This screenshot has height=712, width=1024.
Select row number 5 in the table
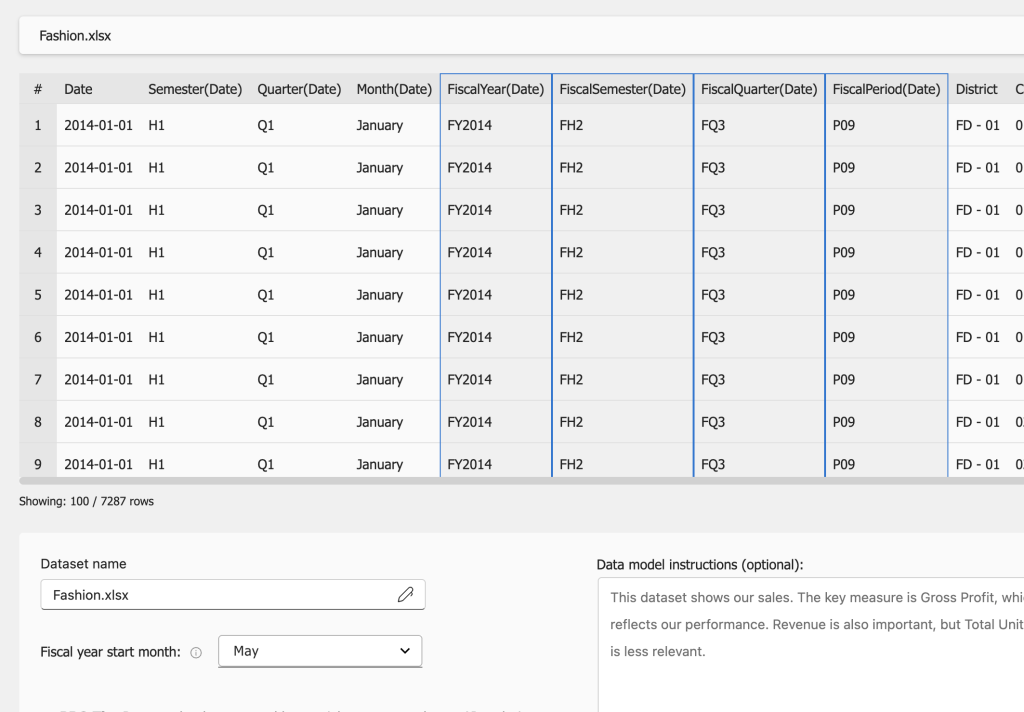click(38, 295)
